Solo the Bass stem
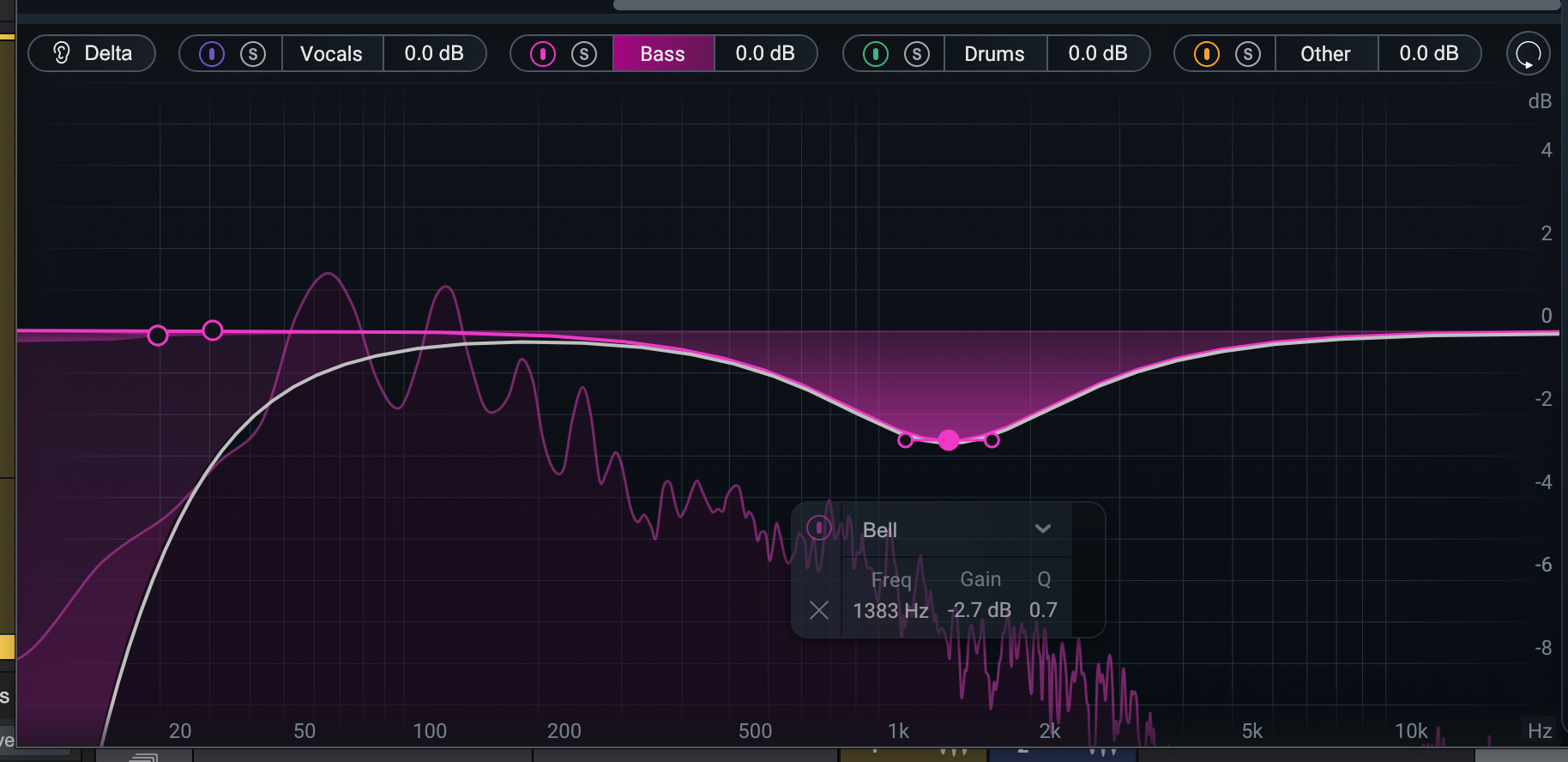The image size is (1568, 762). (584, 54)
